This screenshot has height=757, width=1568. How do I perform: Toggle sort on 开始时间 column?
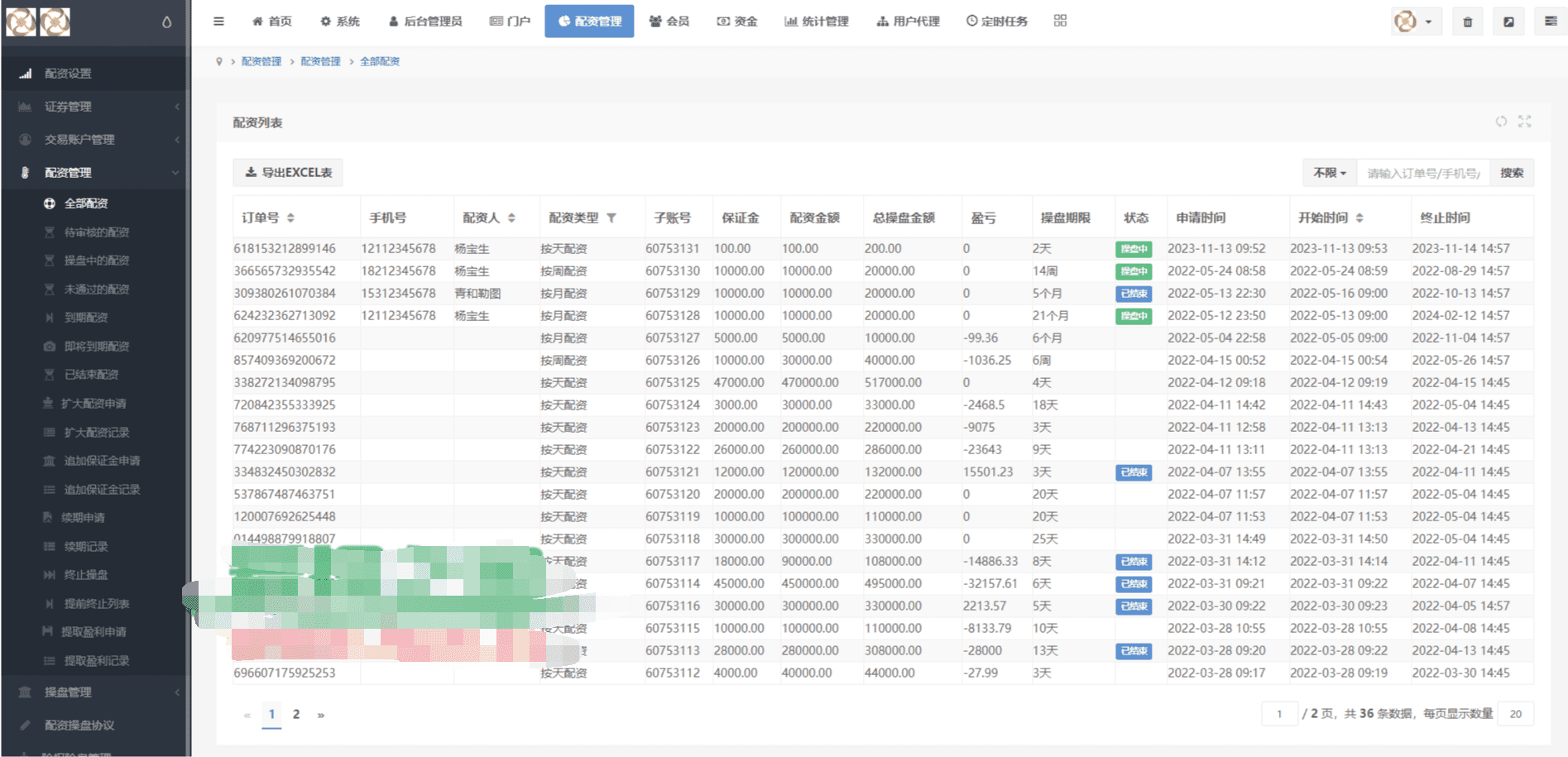tap(1359, 218)
